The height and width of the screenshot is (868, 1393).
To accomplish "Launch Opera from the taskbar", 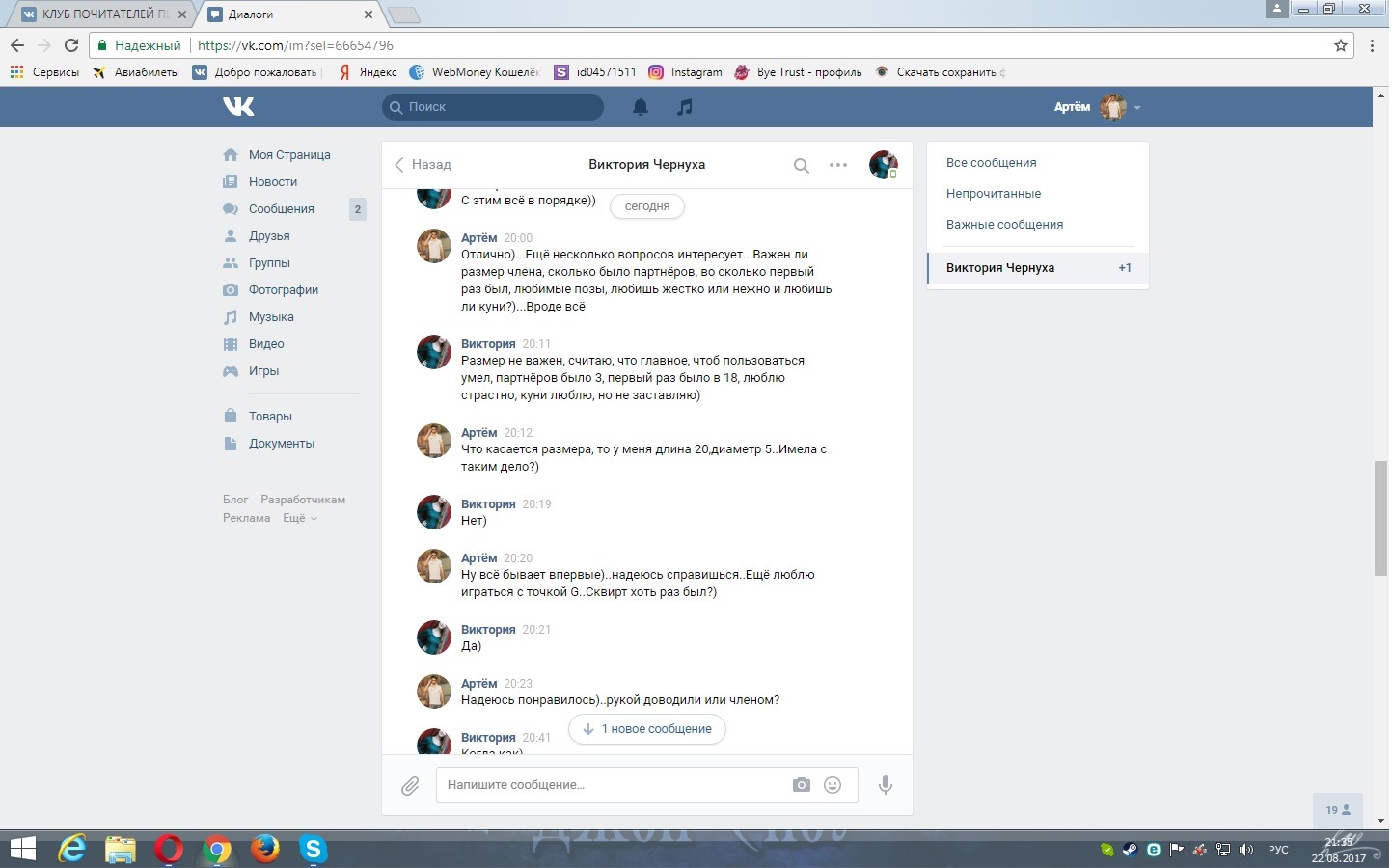I will point(169,850).
